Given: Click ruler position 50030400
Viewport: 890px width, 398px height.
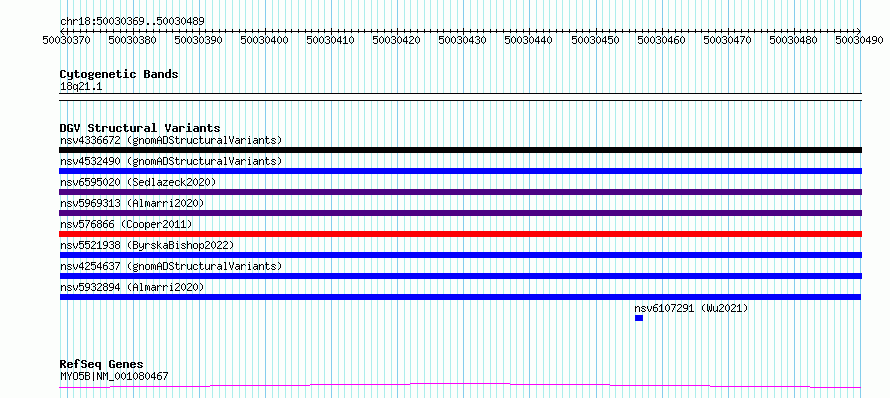Looking at the screenshot, I should [x=265, y=40].
